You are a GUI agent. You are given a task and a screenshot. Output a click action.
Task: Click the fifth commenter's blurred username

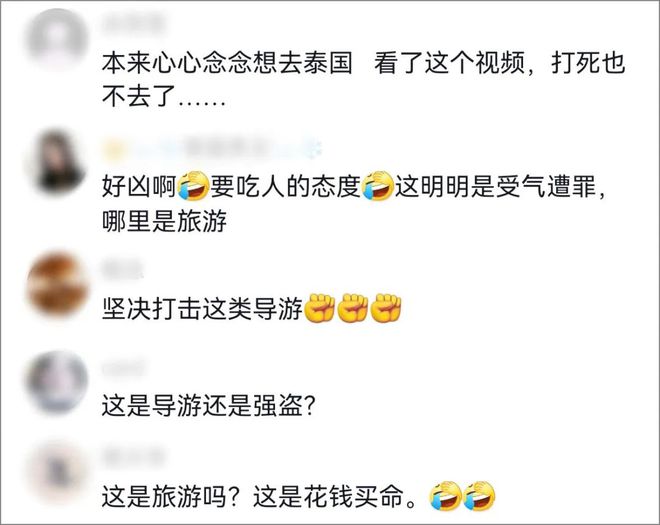point(133,458)
